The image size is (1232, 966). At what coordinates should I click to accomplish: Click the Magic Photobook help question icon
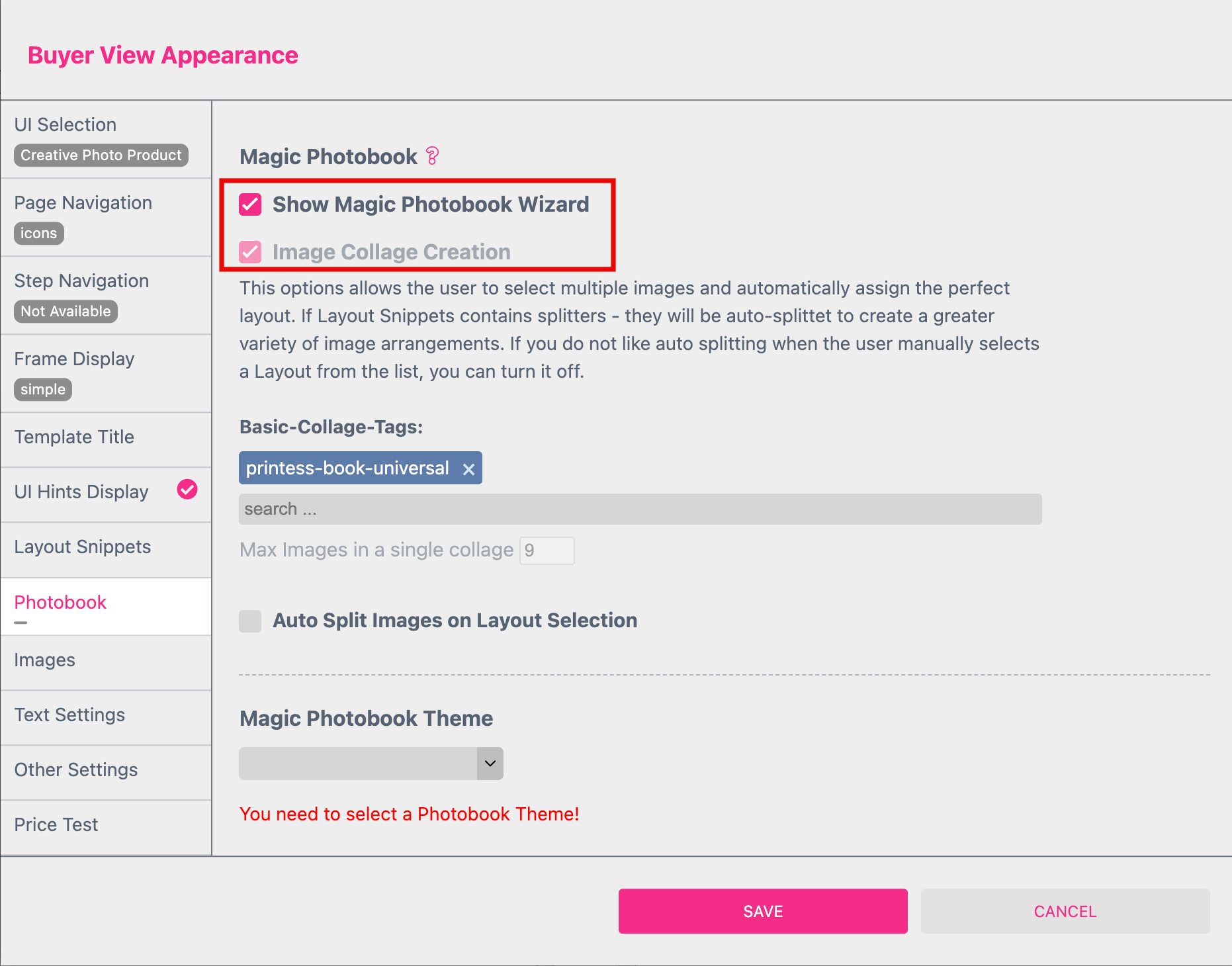pyautogui.click(x=432, y=156)
